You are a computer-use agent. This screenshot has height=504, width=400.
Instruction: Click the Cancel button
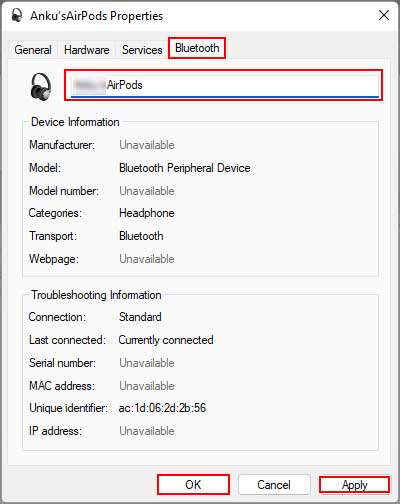point(274,484)
